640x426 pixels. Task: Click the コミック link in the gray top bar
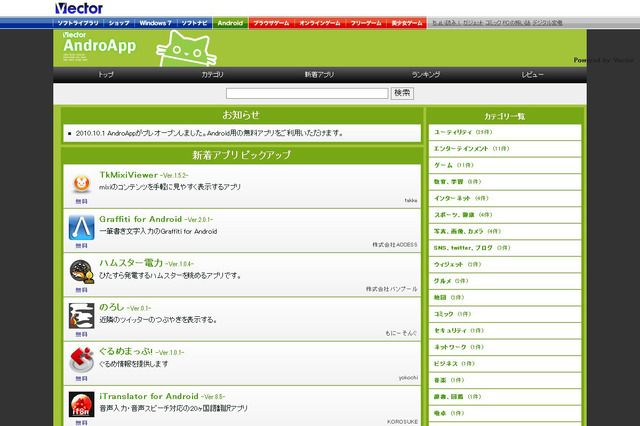point(493,23)
